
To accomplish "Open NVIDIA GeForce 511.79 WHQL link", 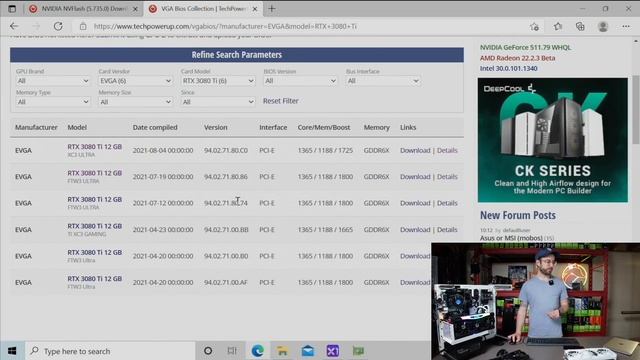I will pos(525,47).
